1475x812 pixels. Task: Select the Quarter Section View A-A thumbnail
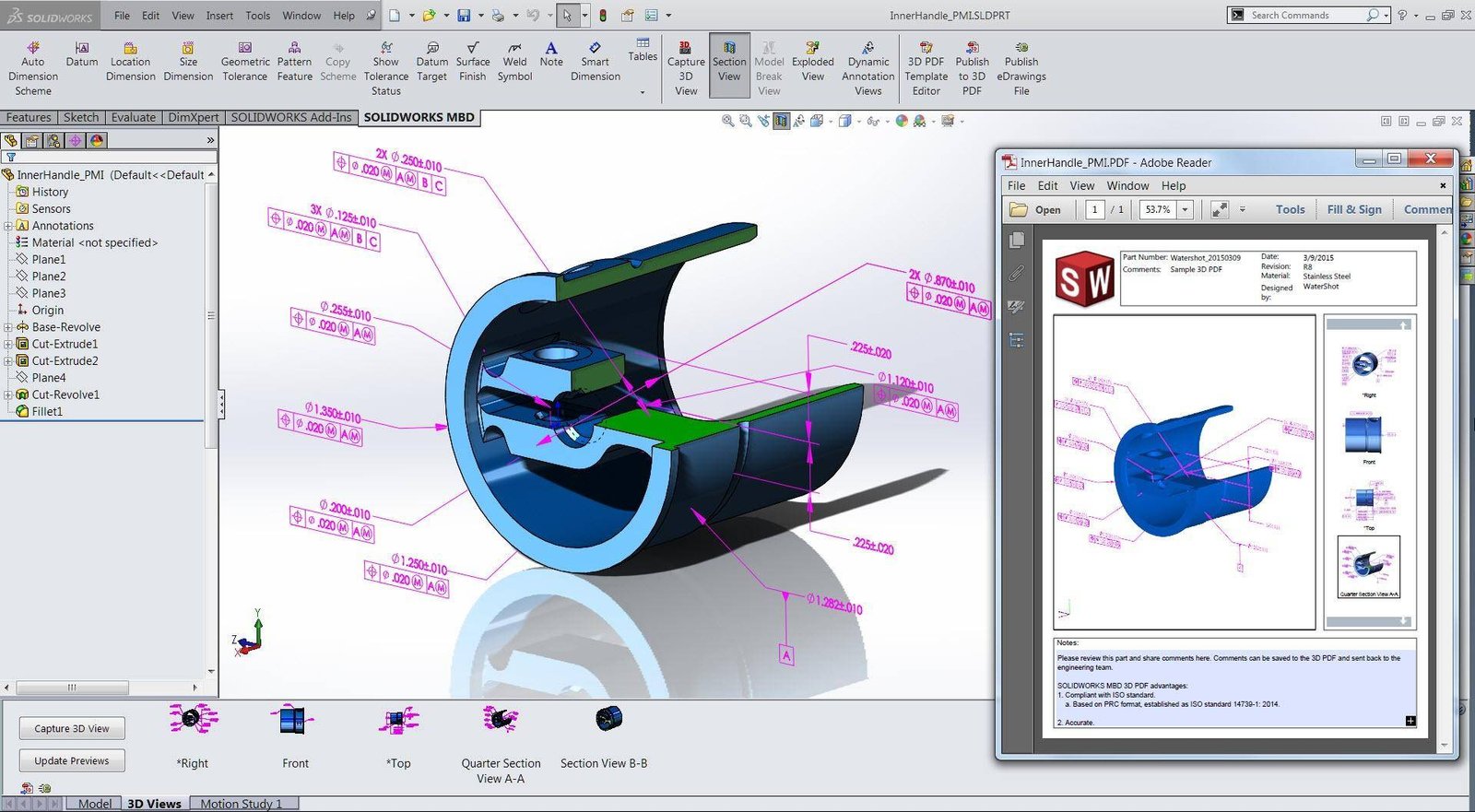pyautogui.click(x=501, y=720)
